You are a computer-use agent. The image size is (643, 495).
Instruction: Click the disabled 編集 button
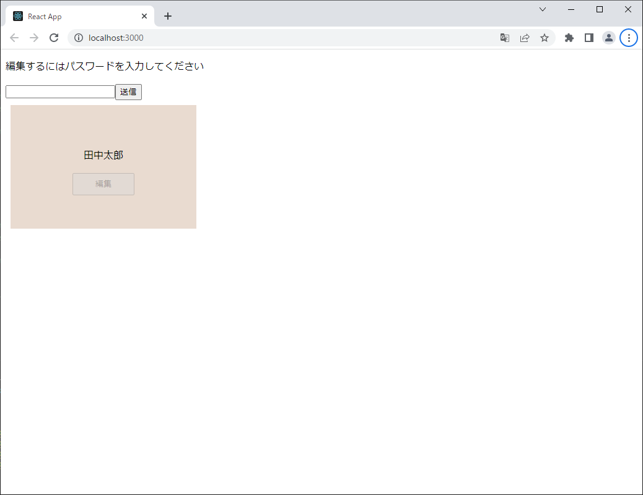click(x=103, y=184)
